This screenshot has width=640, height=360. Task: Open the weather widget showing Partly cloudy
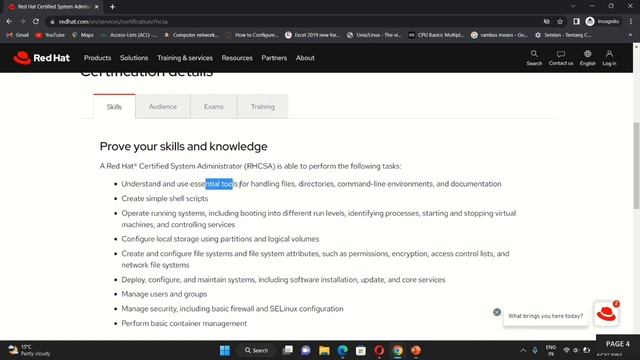[29, 350]
